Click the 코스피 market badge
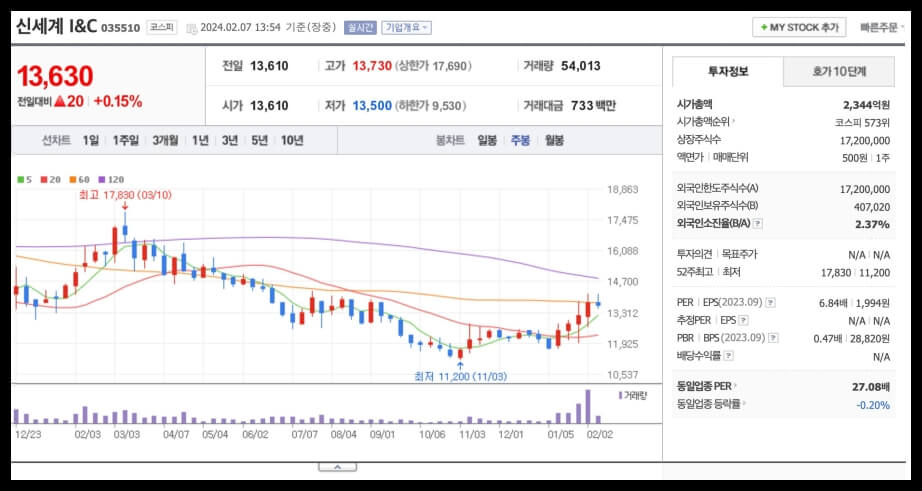 point(161,27)
